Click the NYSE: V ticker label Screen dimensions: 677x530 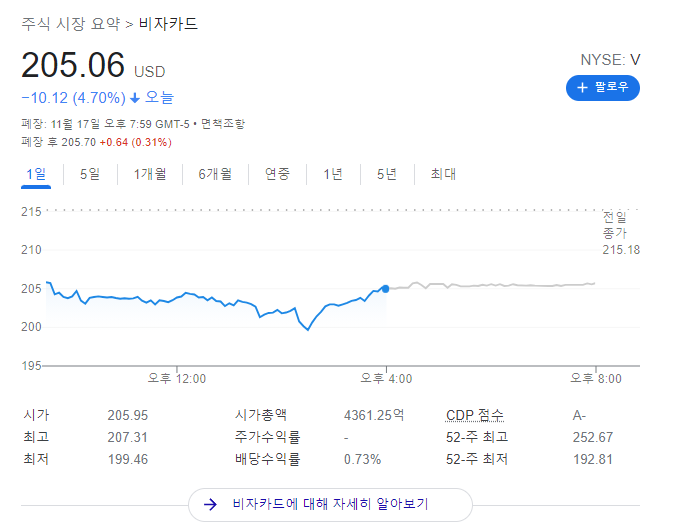click(x=610, y=60)
